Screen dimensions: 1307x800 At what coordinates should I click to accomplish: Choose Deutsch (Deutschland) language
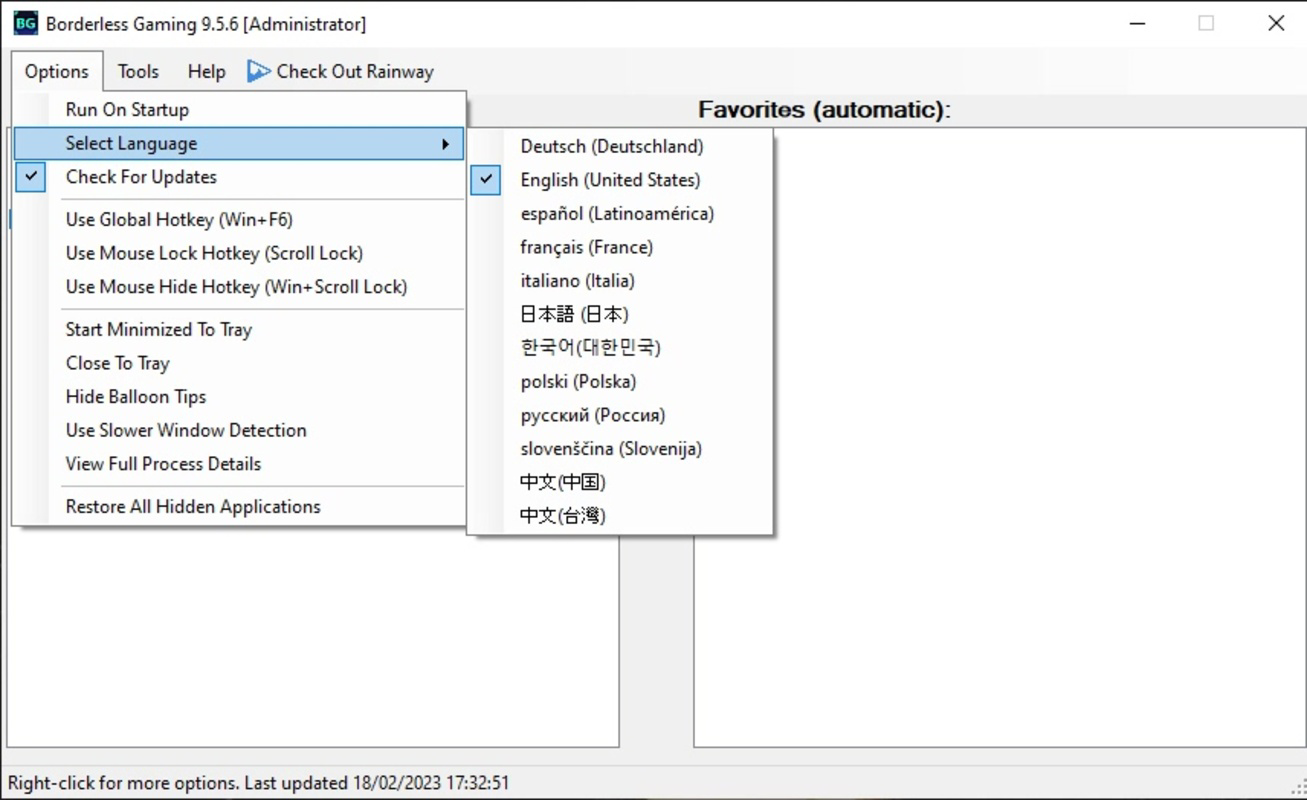[x=620, y=147]
